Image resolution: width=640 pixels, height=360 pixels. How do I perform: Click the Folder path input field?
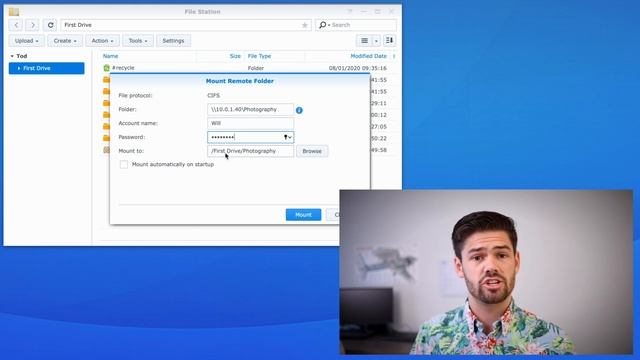point(250,109)
